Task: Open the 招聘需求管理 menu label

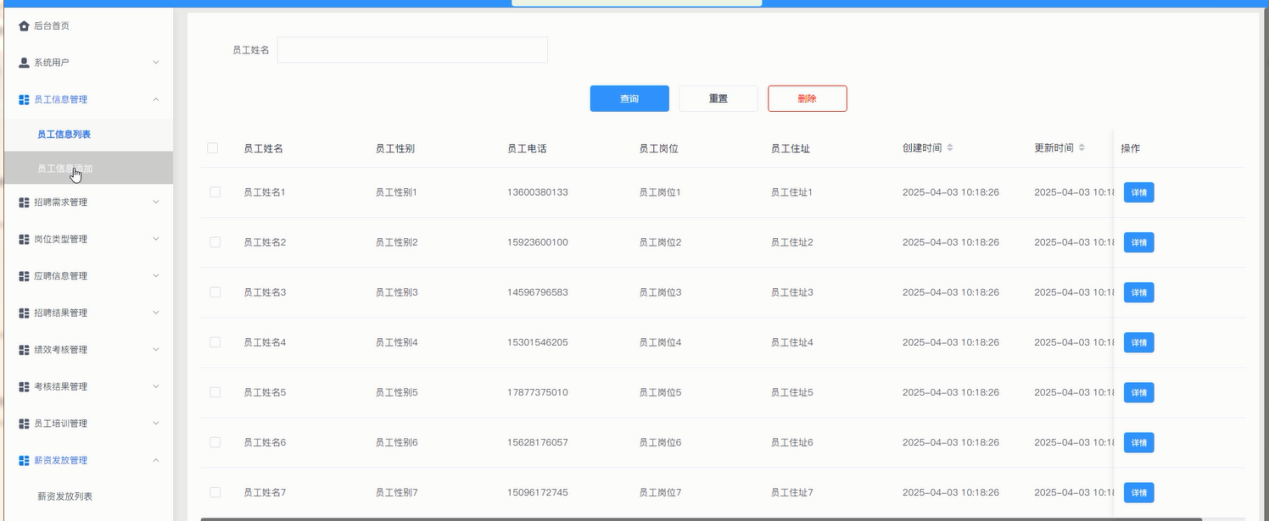Action: pos(61,202)
